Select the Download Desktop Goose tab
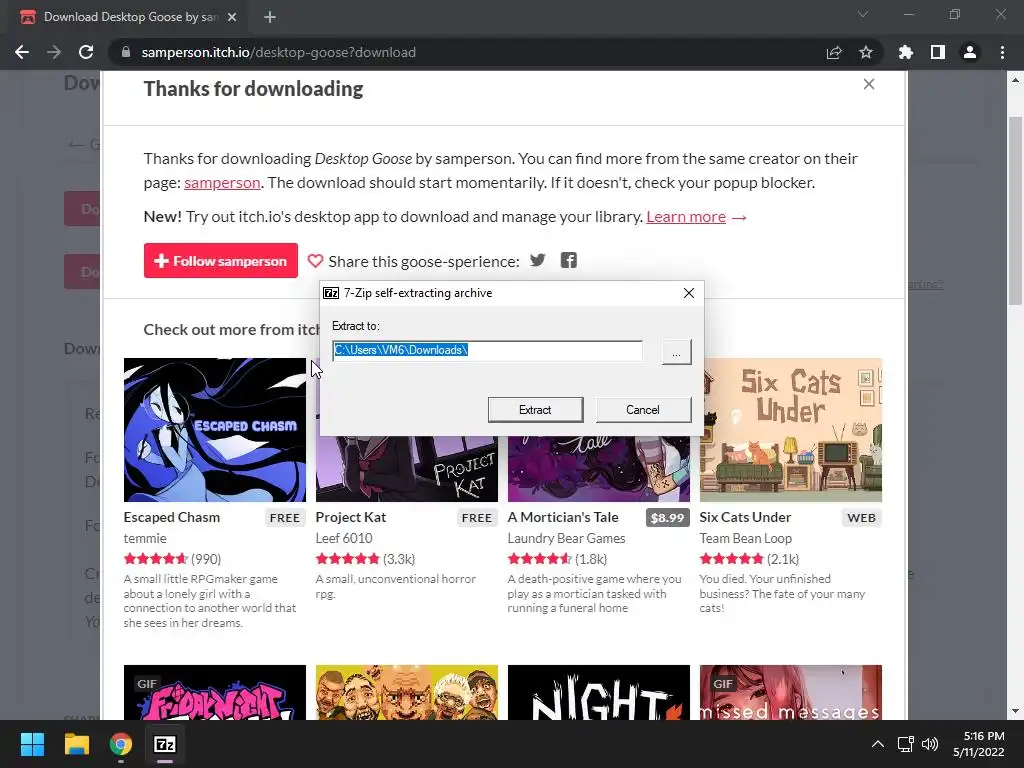Image resolution: width=1024 pixels, height=768 pixels. pyautogui.click(x=129, y=17)
